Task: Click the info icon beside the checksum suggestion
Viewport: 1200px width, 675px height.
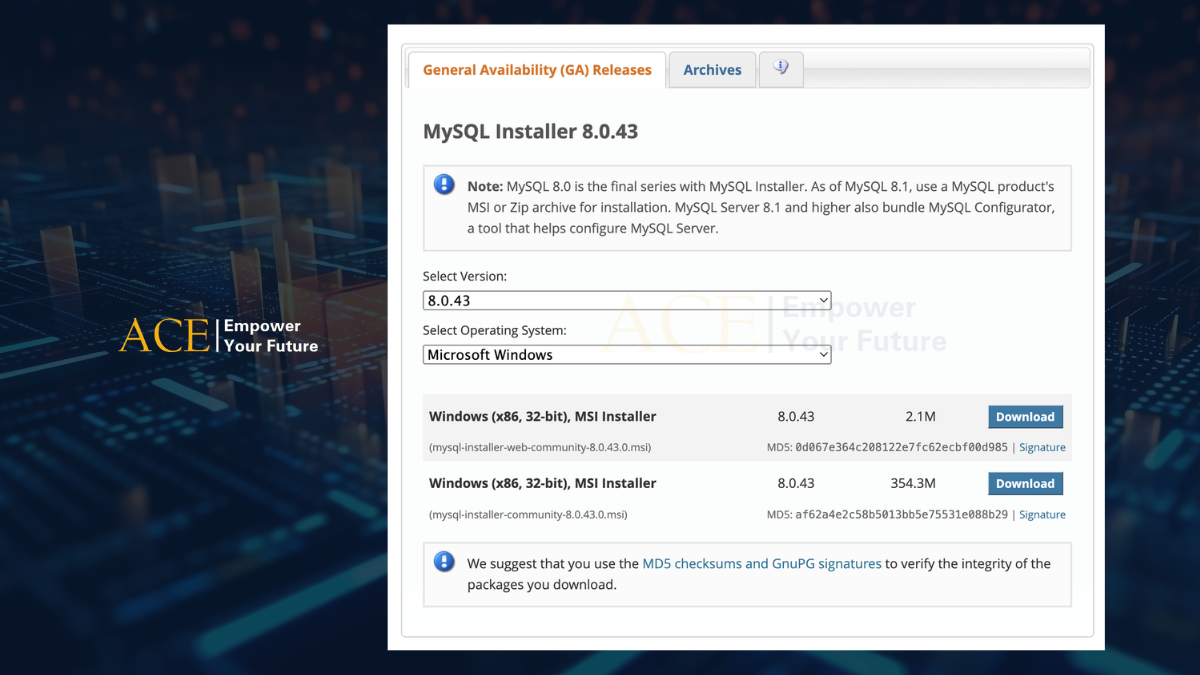Action: (x=444, y=562)
